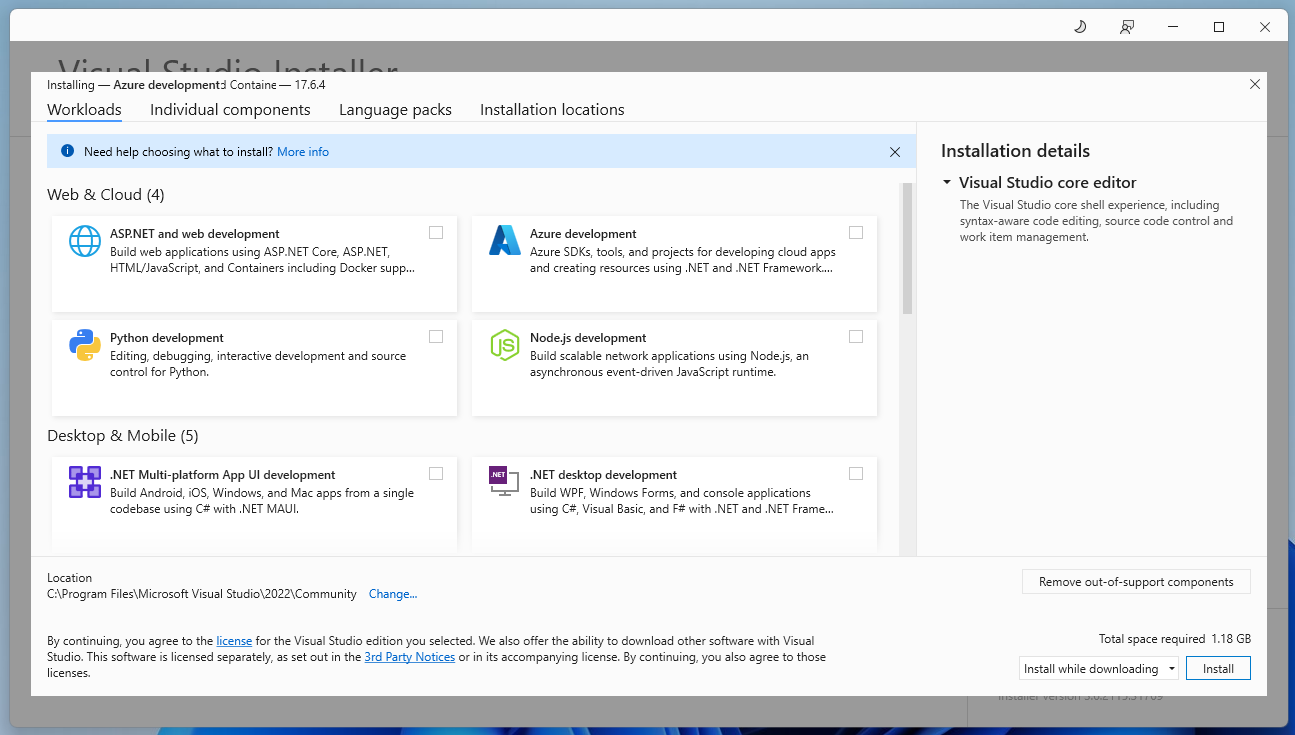Open the license link

[234, 641]
